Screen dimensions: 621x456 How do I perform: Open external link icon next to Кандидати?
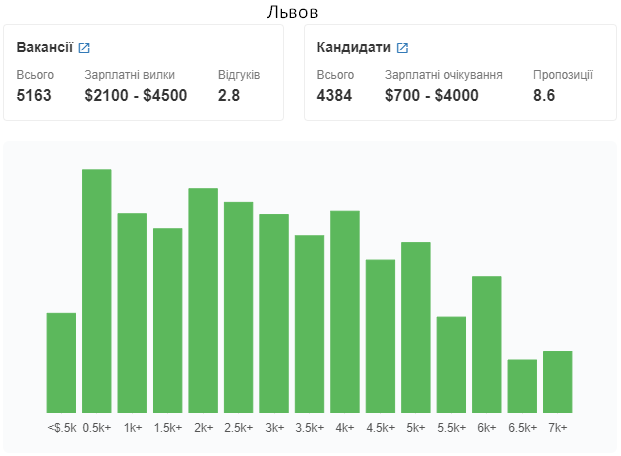(402, 48)
